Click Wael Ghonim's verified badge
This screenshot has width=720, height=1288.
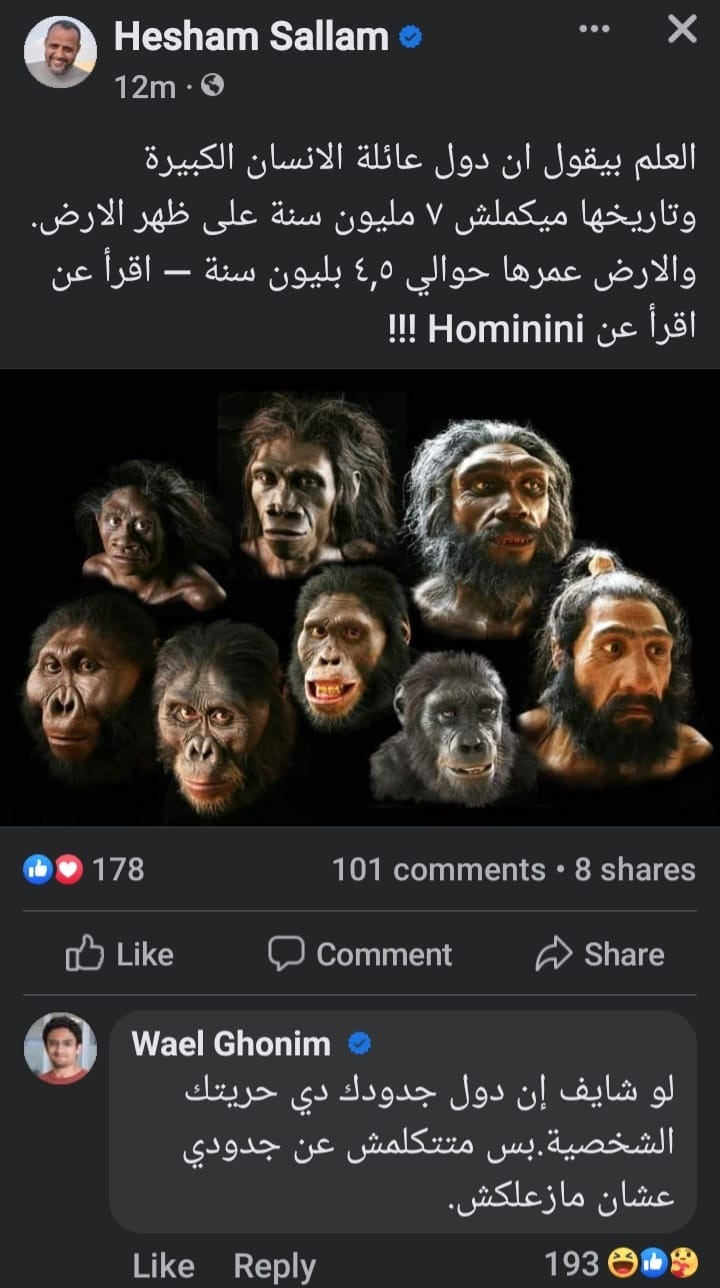pos(359,1045)
